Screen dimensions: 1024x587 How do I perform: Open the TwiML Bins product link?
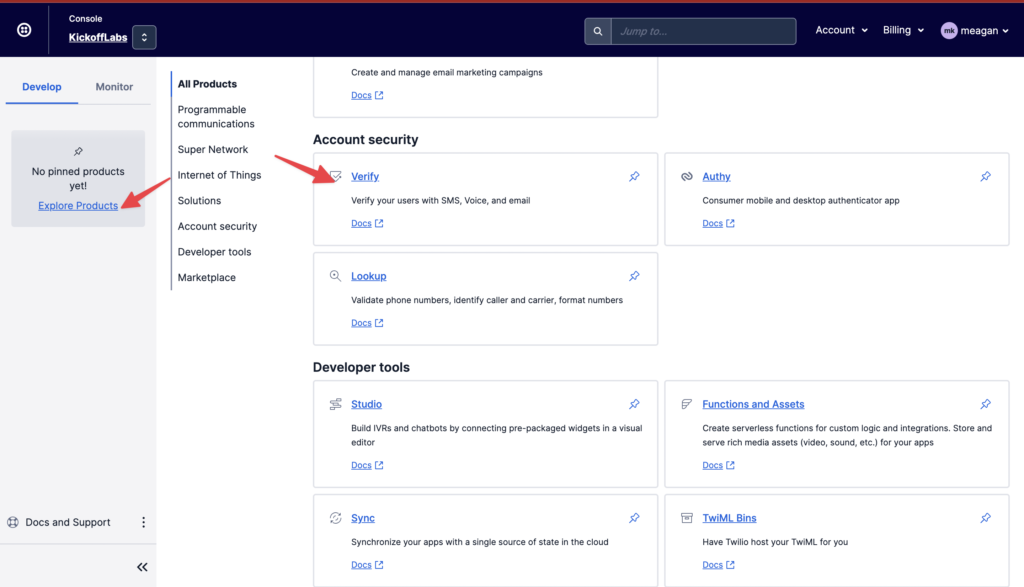(729, 518)
